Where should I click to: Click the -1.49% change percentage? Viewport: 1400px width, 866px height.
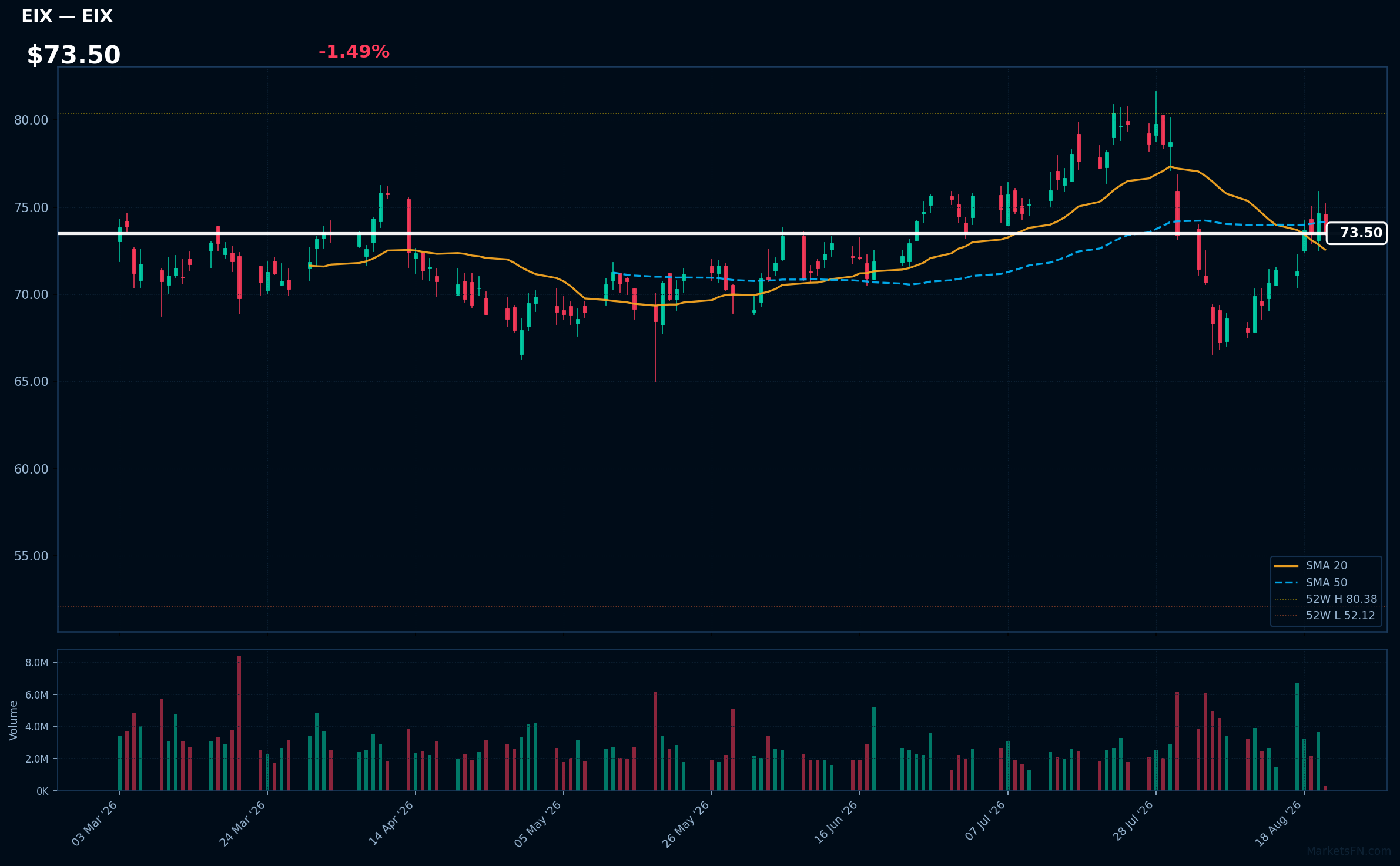tap(354, 52)
